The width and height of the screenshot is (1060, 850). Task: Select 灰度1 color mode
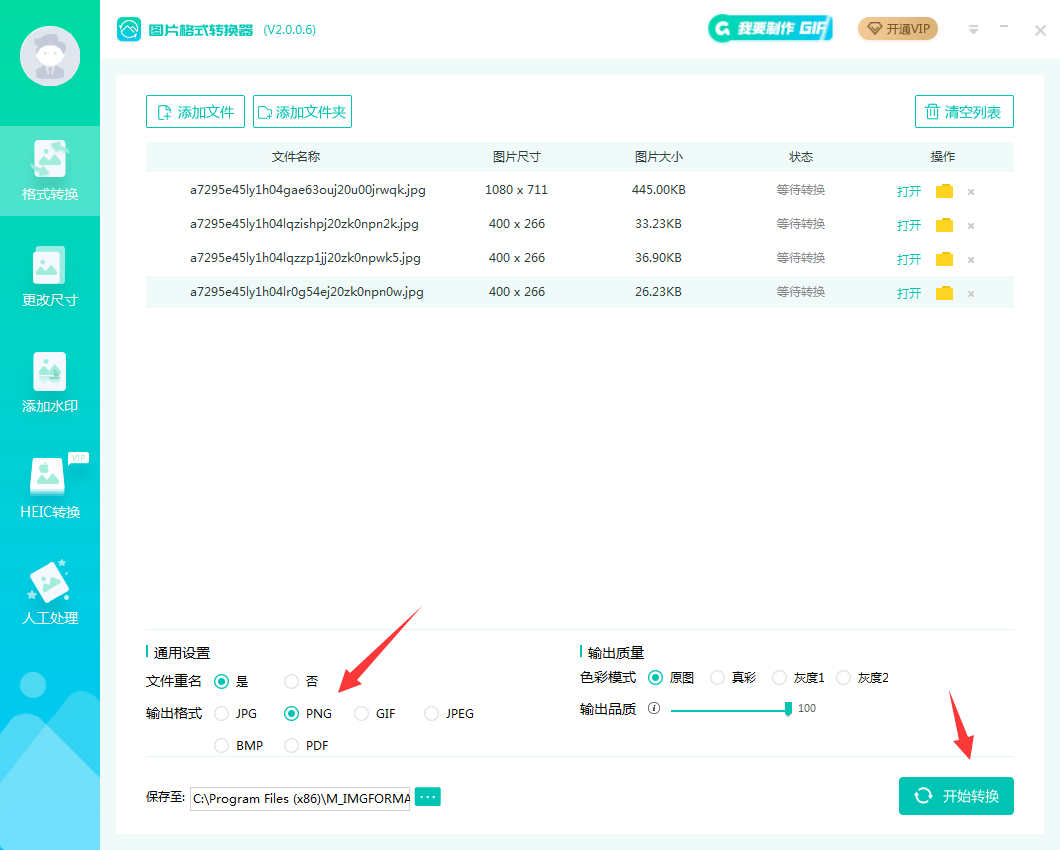[x=779, y=677]
